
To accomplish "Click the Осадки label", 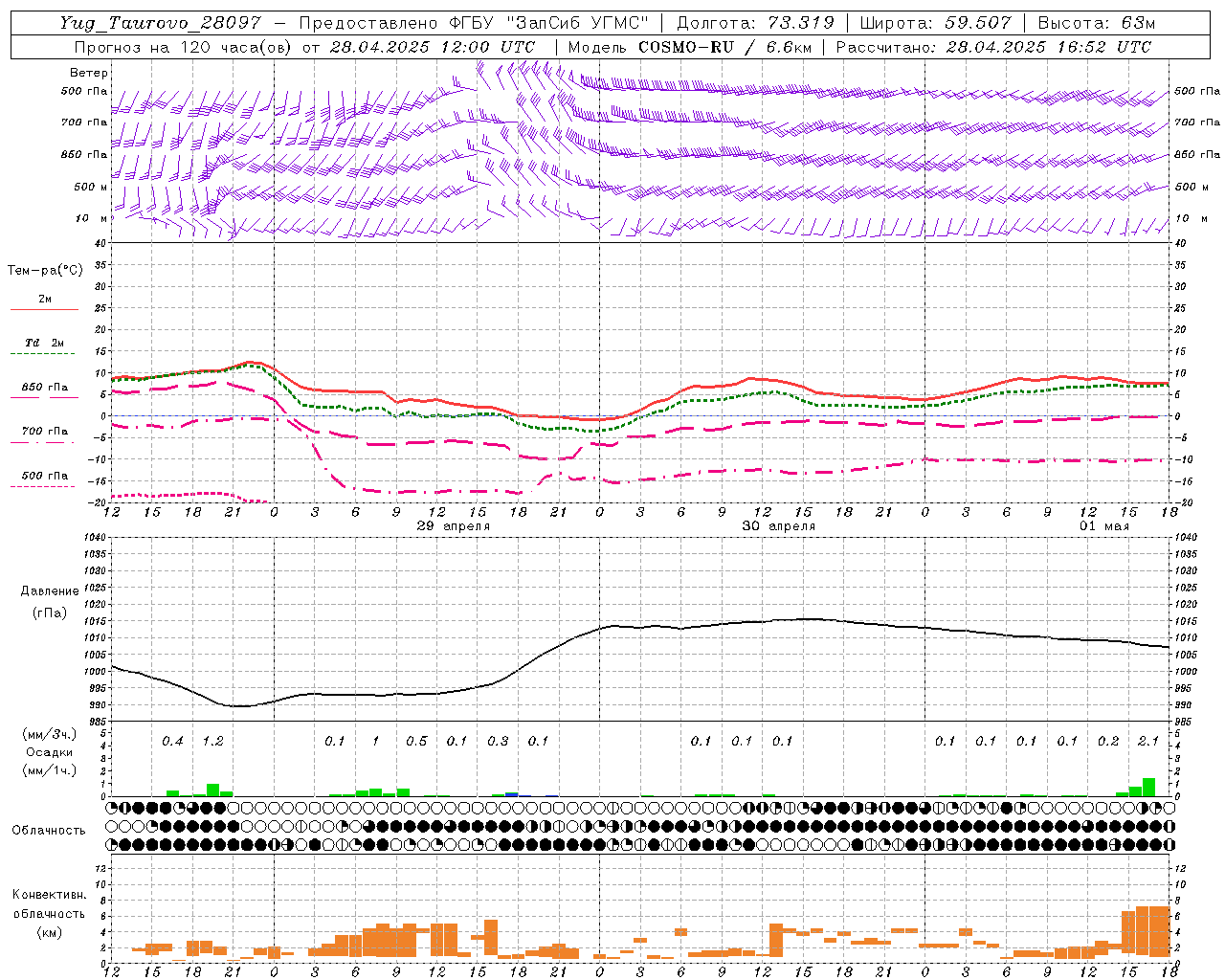I will point(50,752).
